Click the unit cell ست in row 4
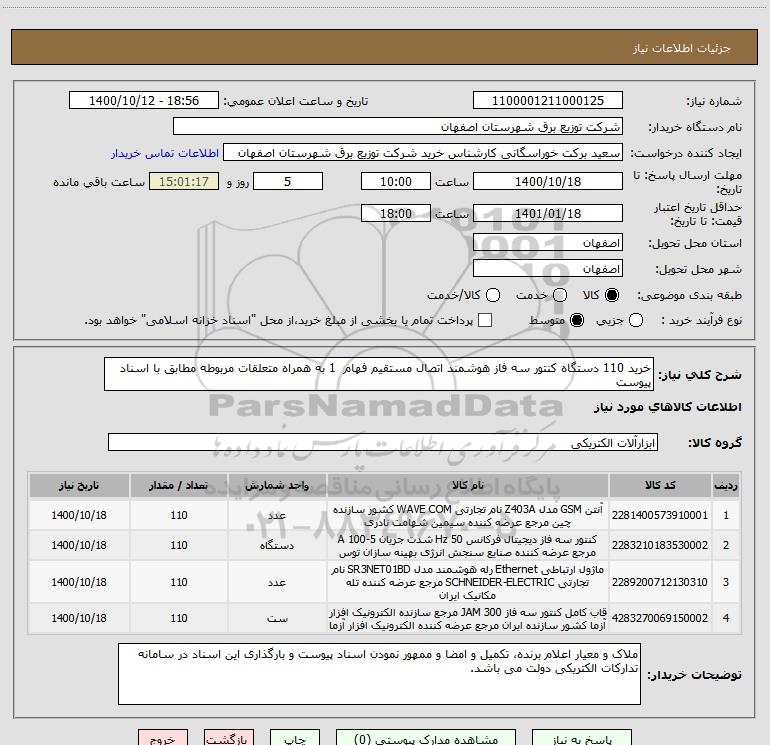The height and width of the screenshot is (745, 770). pyautogui.click(x=277, y=618)
